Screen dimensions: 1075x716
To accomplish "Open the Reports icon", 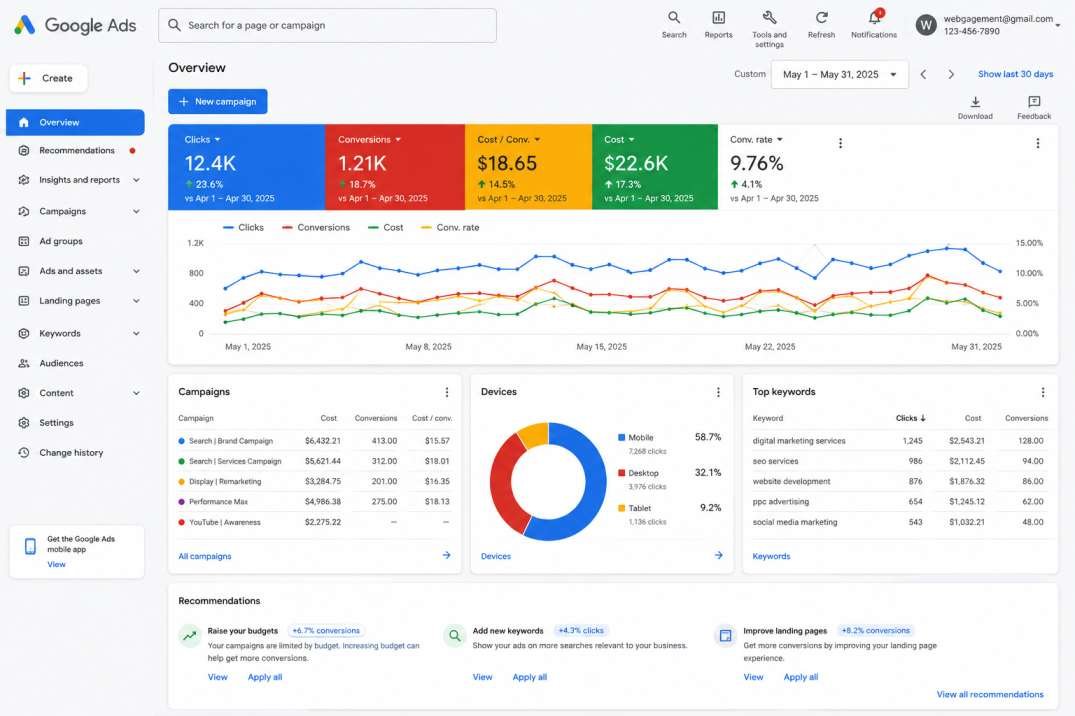I will point(718,18).
